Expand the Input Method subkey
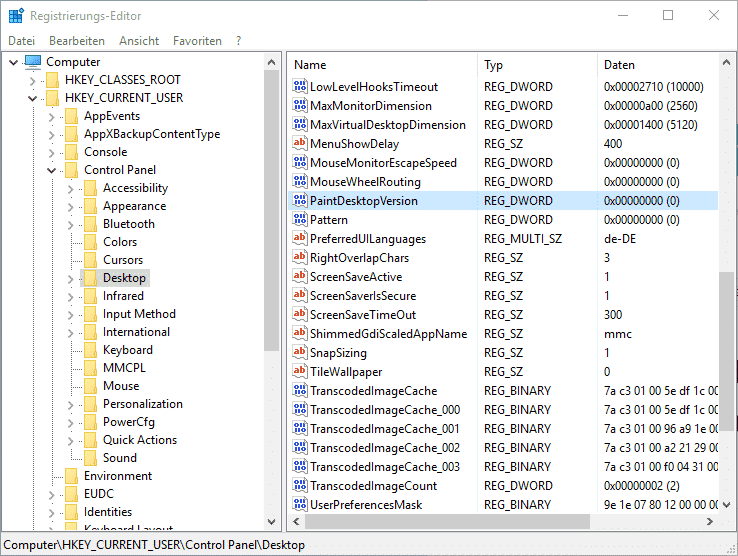The height and width of the screenshot is (556, 738). (71, 314)
